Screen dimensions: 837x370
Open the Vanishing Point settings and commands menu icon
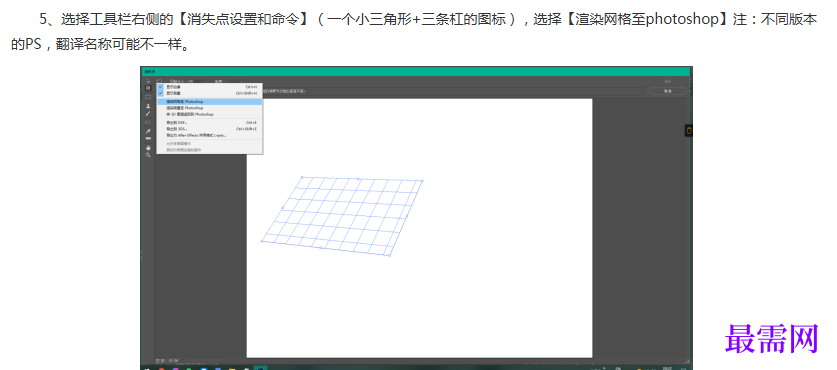(x=160, y=81)
